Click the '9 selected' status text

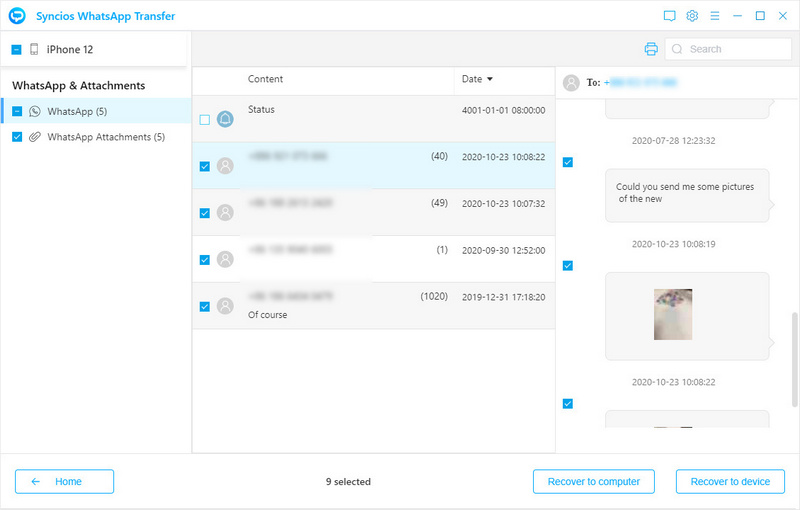tap(348, 481)
